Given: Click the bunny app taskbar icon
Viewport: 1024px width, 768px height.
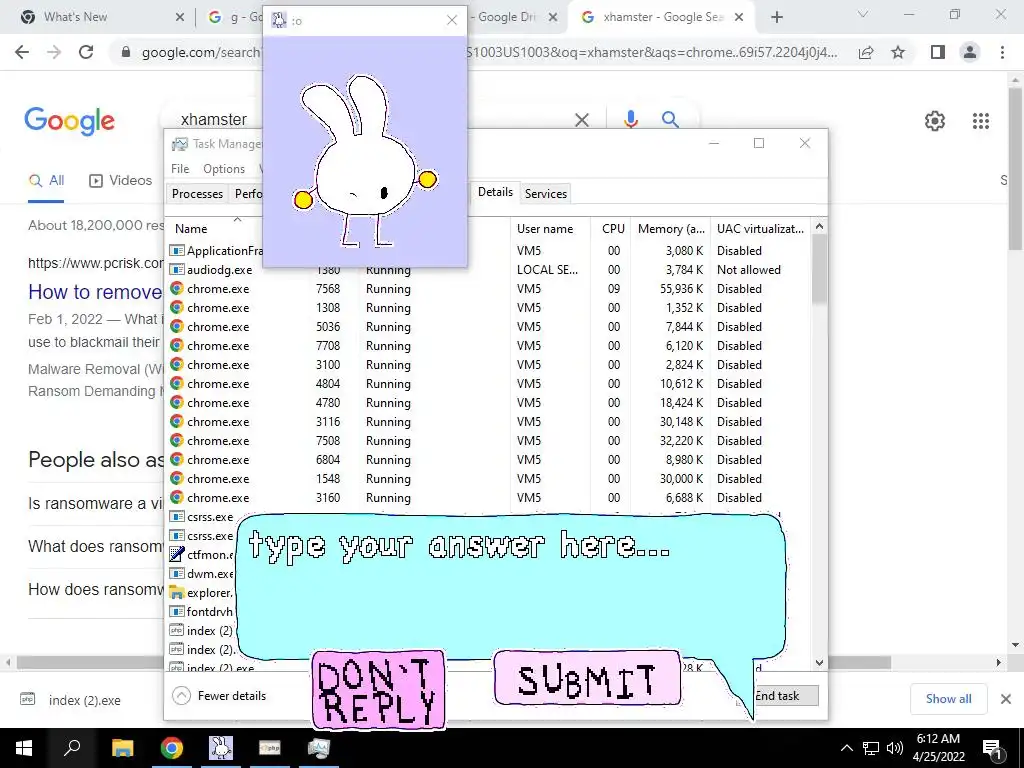Looking at the screenshot, I should [x=221, y=748].
